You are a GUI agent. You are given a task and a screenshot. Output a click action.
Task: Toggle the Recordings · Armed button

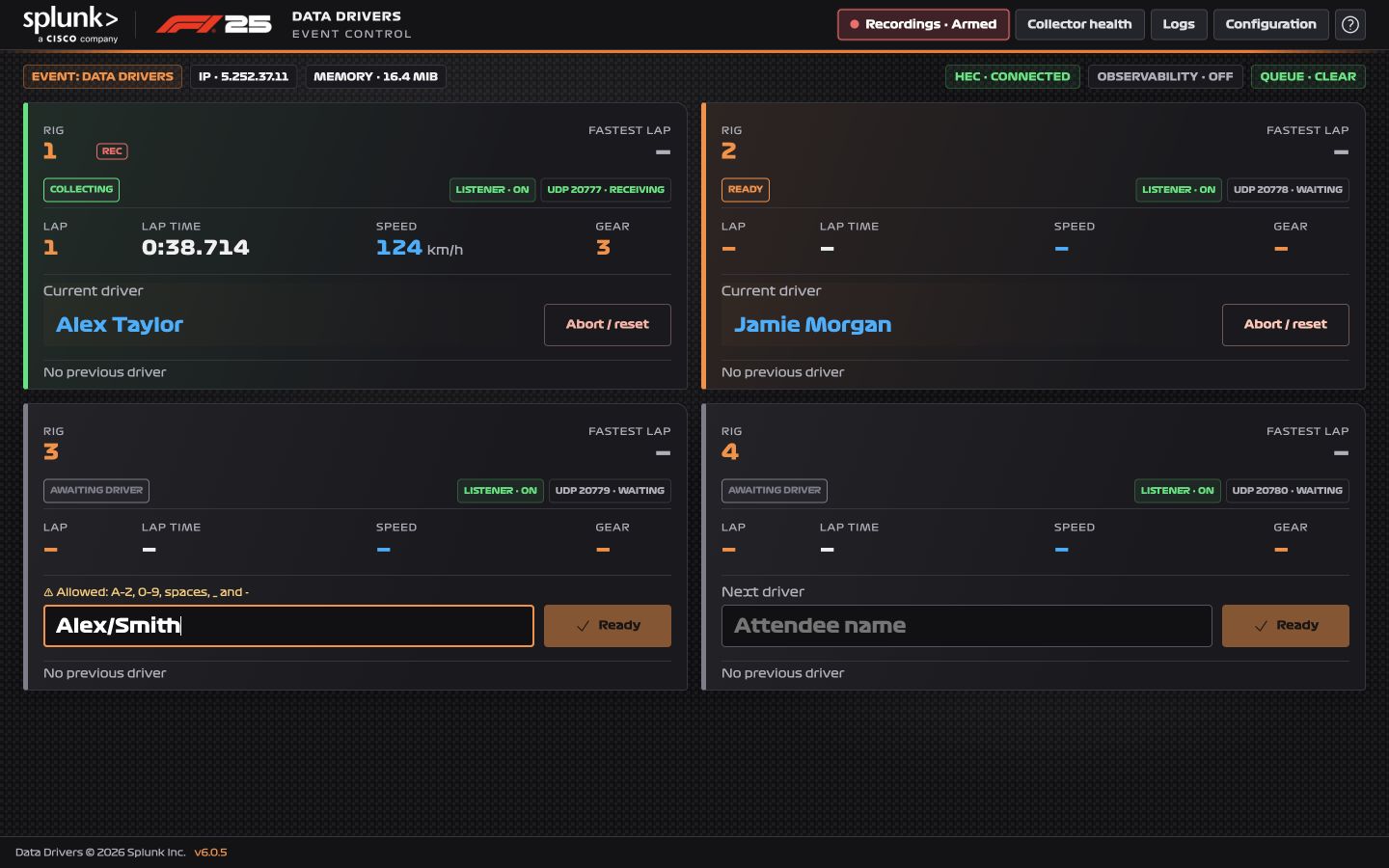coord(923,24)
